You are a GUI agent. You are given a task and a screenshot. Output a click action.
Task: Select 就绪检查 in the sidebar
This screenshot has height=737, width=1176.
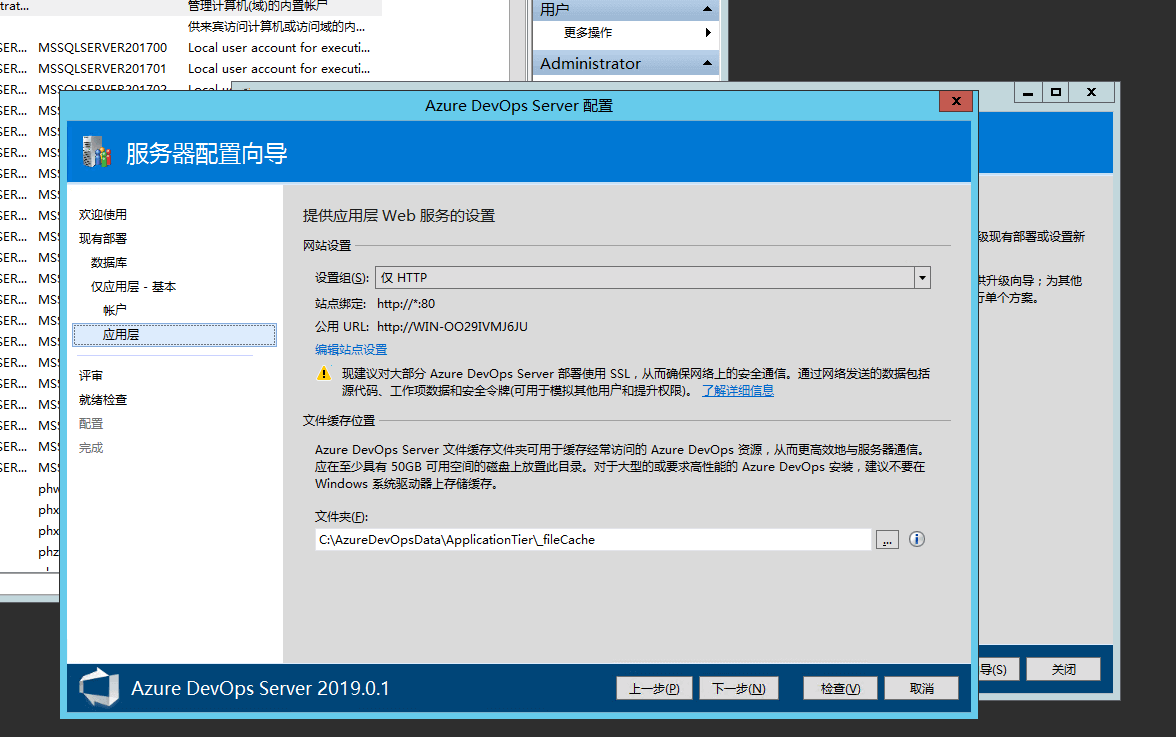(103, 400)
